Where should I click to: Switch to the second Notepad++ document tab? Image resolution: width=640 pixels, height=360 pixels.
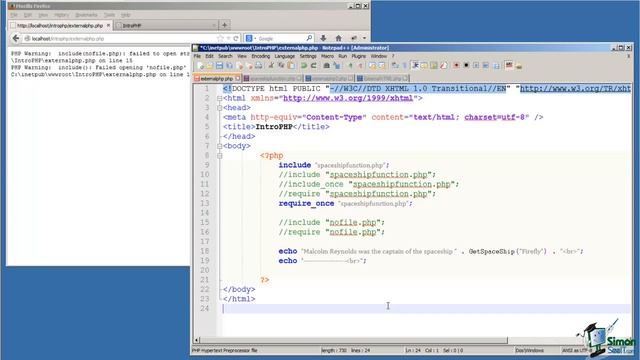click(272, 78)
